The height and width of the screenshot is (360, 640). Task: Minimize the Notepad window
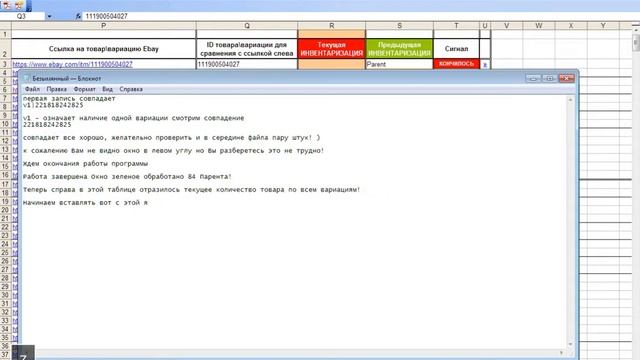click(x=533, y=78)
